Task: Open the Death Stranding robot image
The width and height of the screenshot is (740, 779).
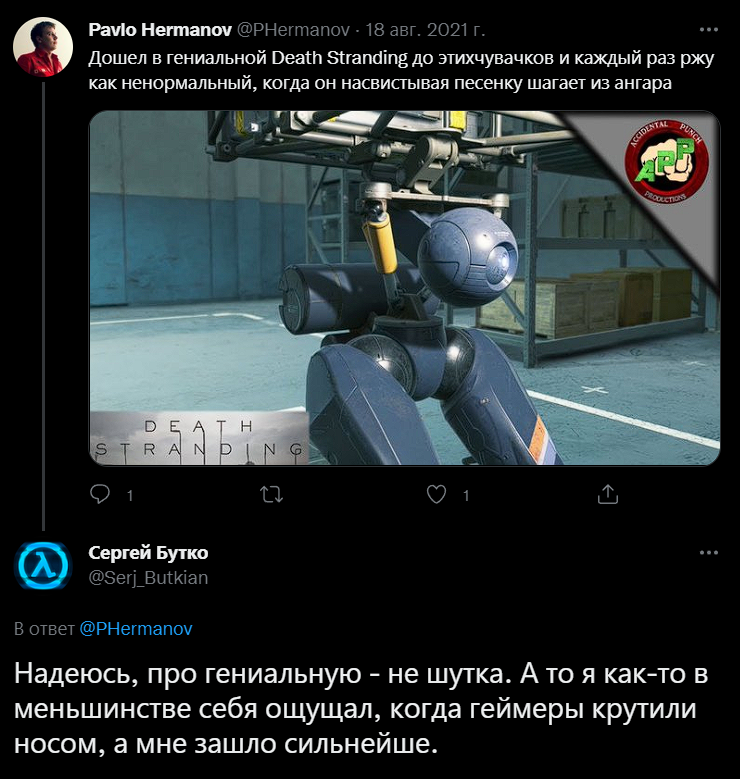Action: 405,288
